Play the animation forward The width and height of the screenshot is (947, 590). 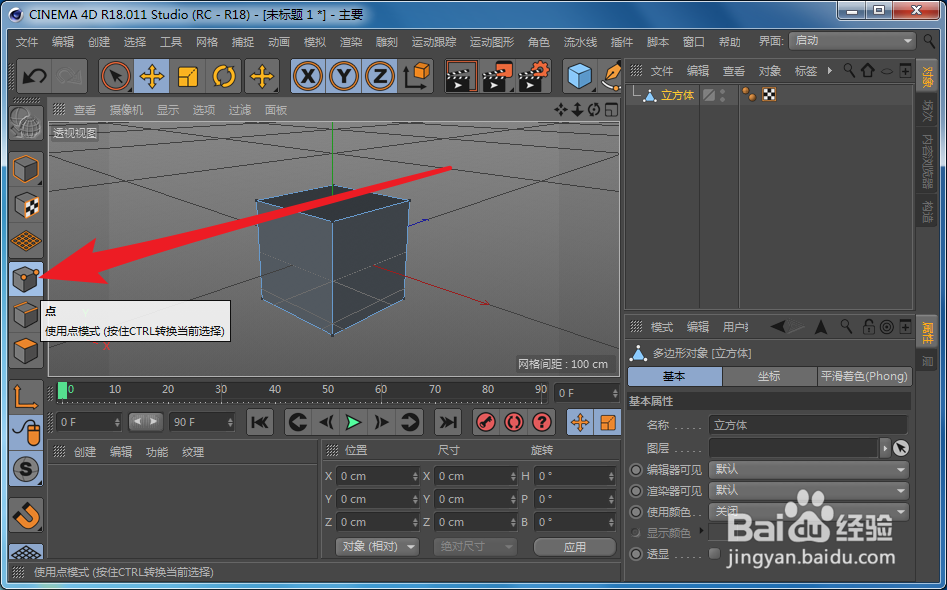coord(353,422)
